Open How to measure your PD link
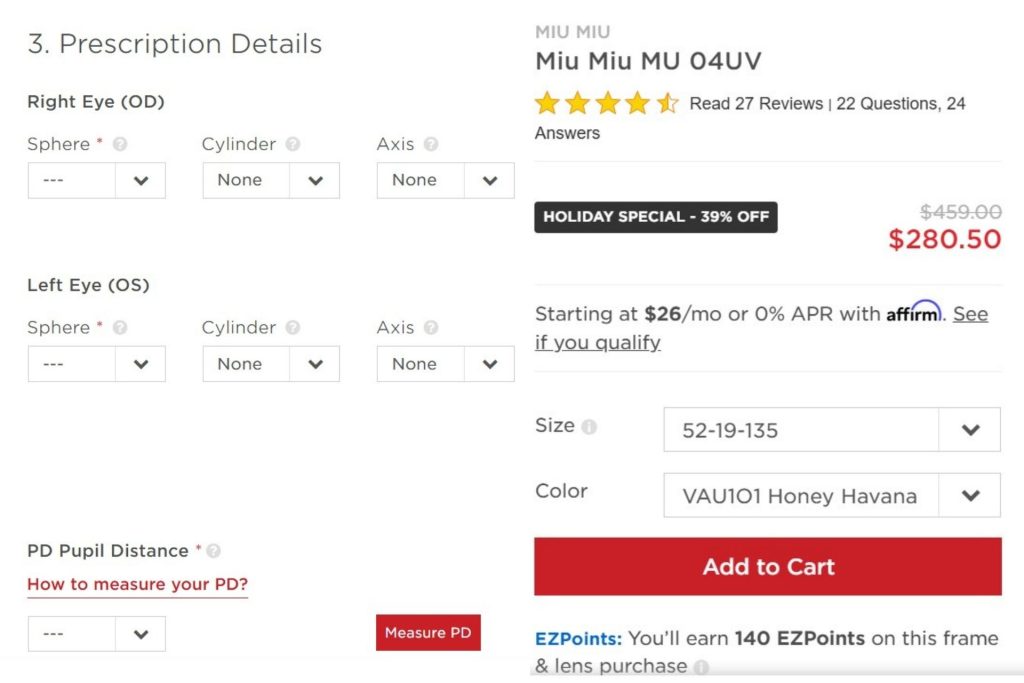Screen dimensions: 1024x683 point(137,584)
